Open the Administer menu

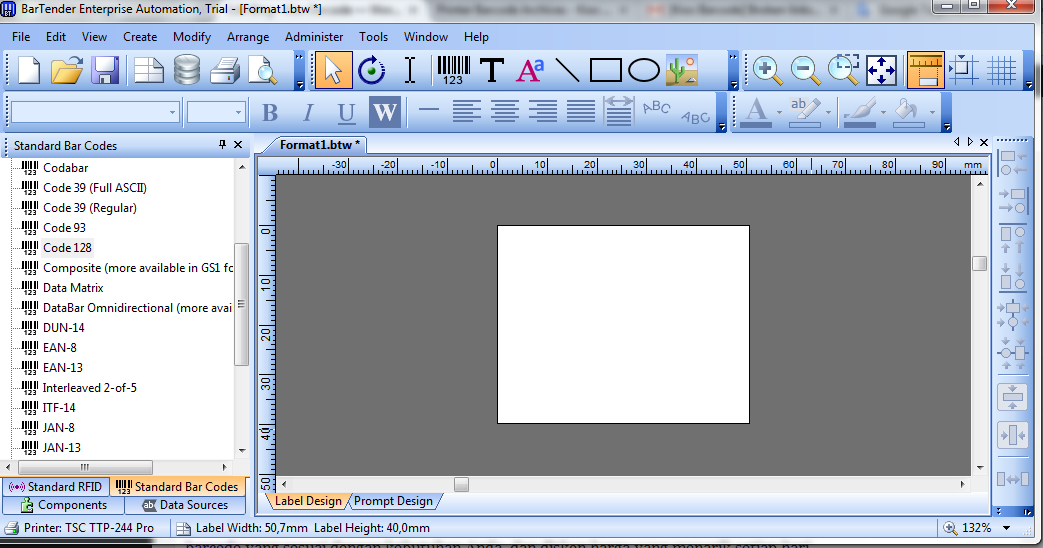pyautogui.click(x=314, y=37)
